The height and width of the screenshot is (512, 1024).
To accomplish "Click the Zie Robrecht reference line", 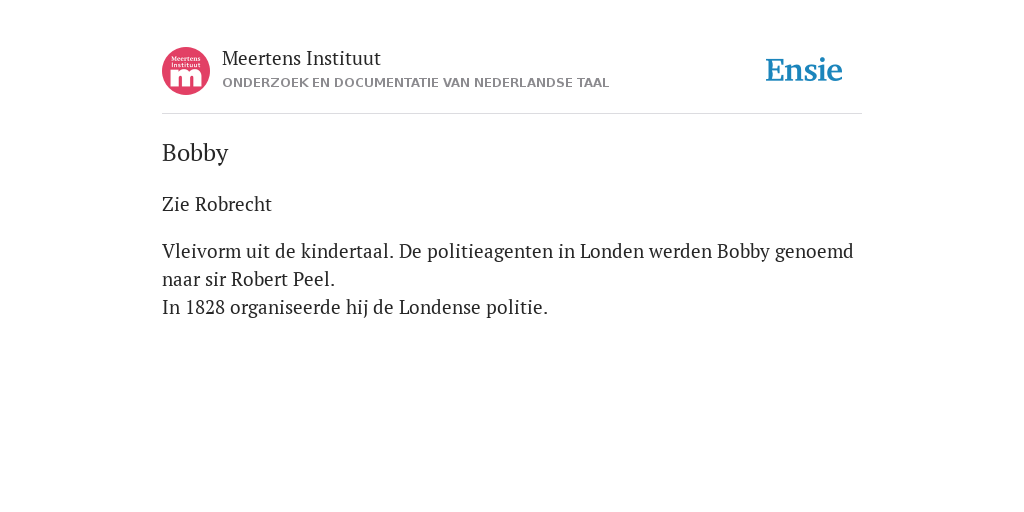I will pyautogui.click(x=217, y=204).
